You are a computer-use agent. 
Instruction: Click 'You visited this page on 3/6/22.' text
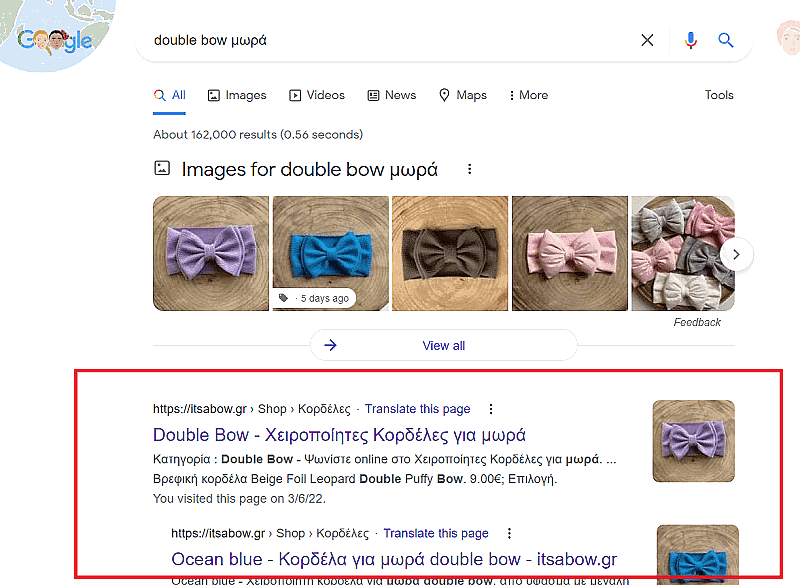[x=239, y=499]
